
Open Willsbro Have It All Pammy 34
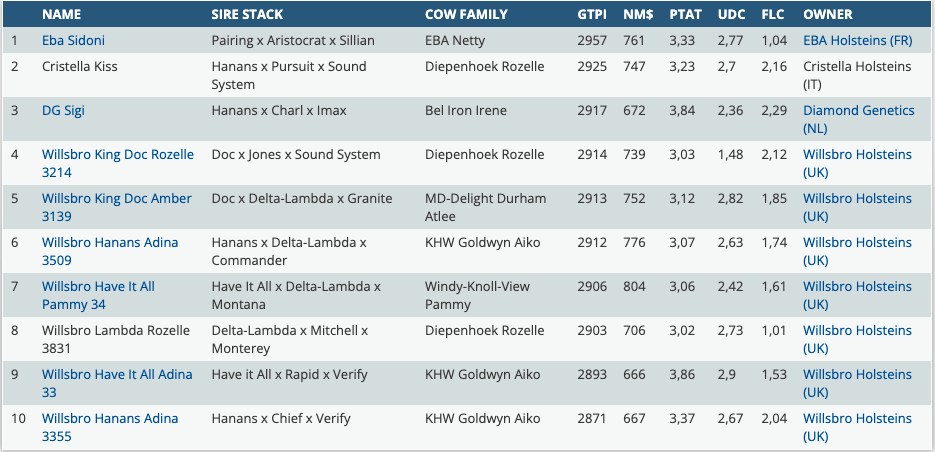tap(98, 287)
